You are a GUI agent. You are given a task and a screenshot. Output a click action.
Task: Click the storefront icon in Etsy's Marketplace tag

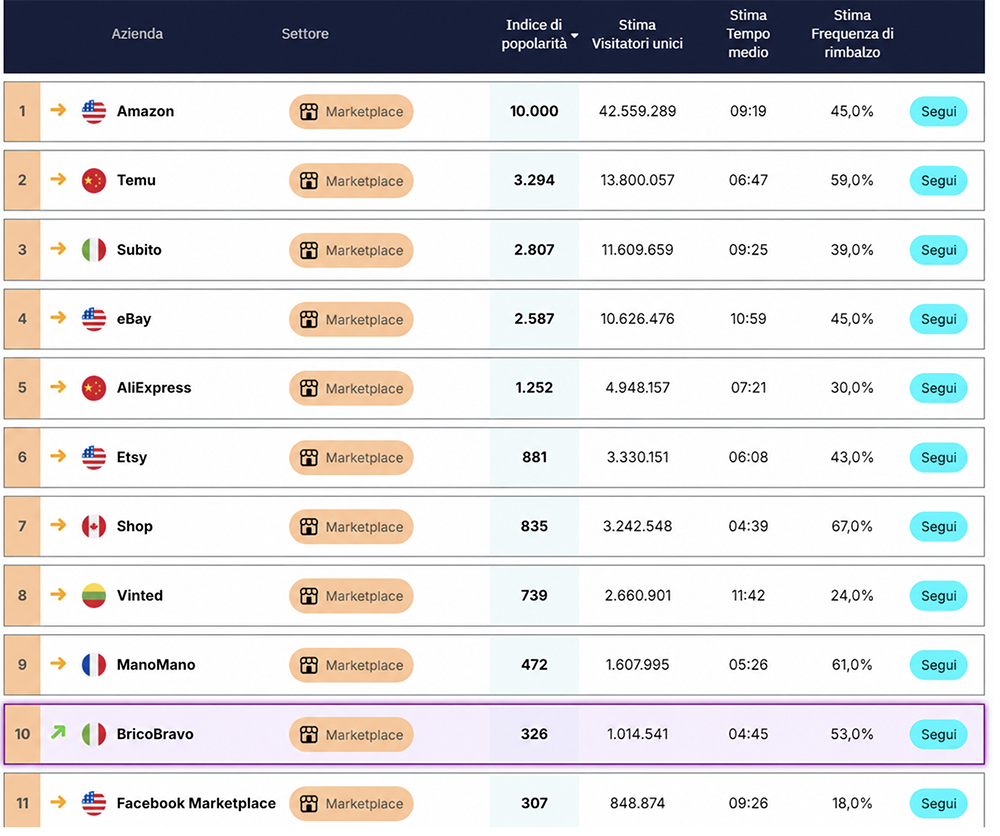tap(309, 458)
